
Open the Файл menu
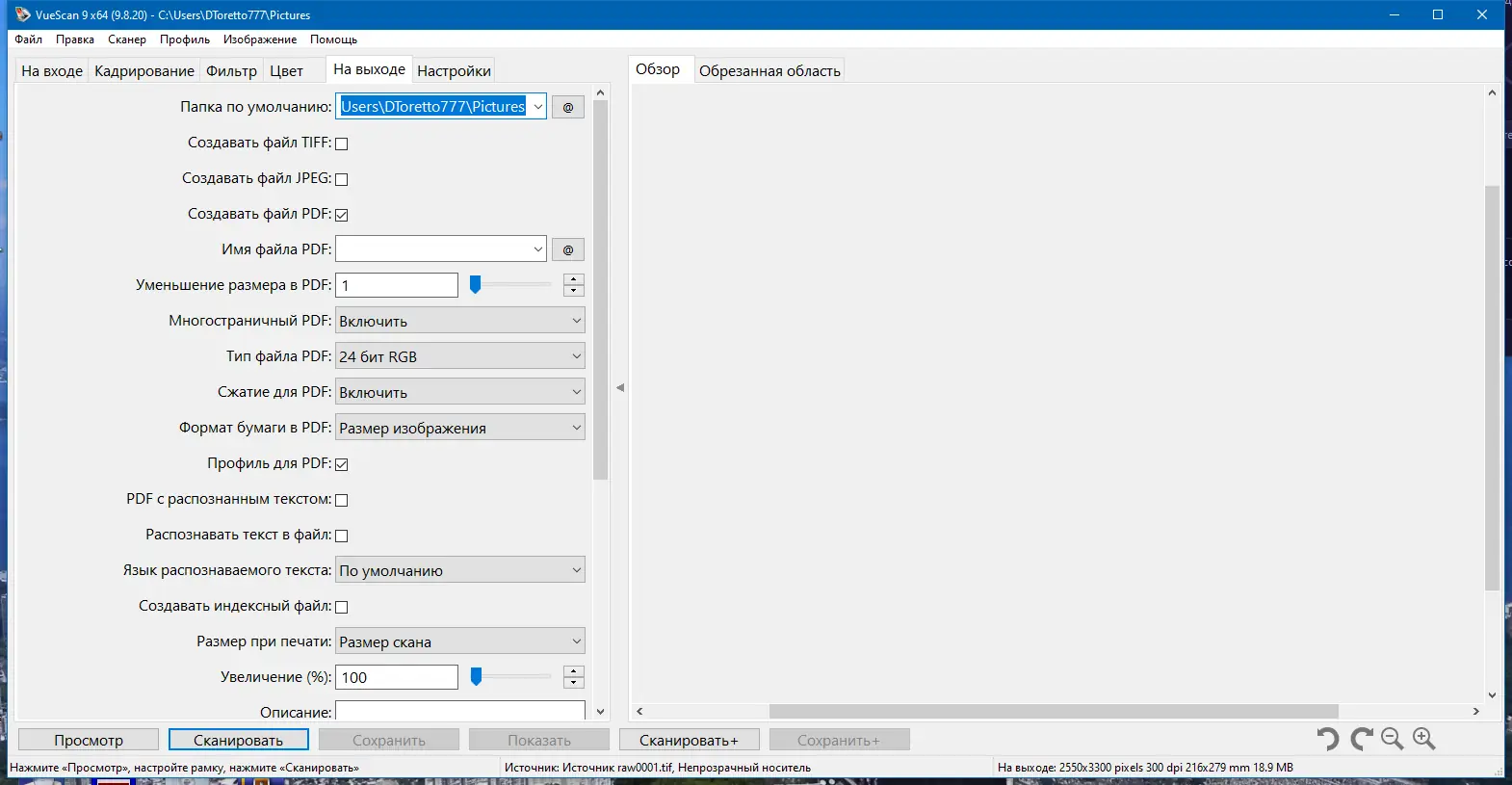(x=29, y=39)
